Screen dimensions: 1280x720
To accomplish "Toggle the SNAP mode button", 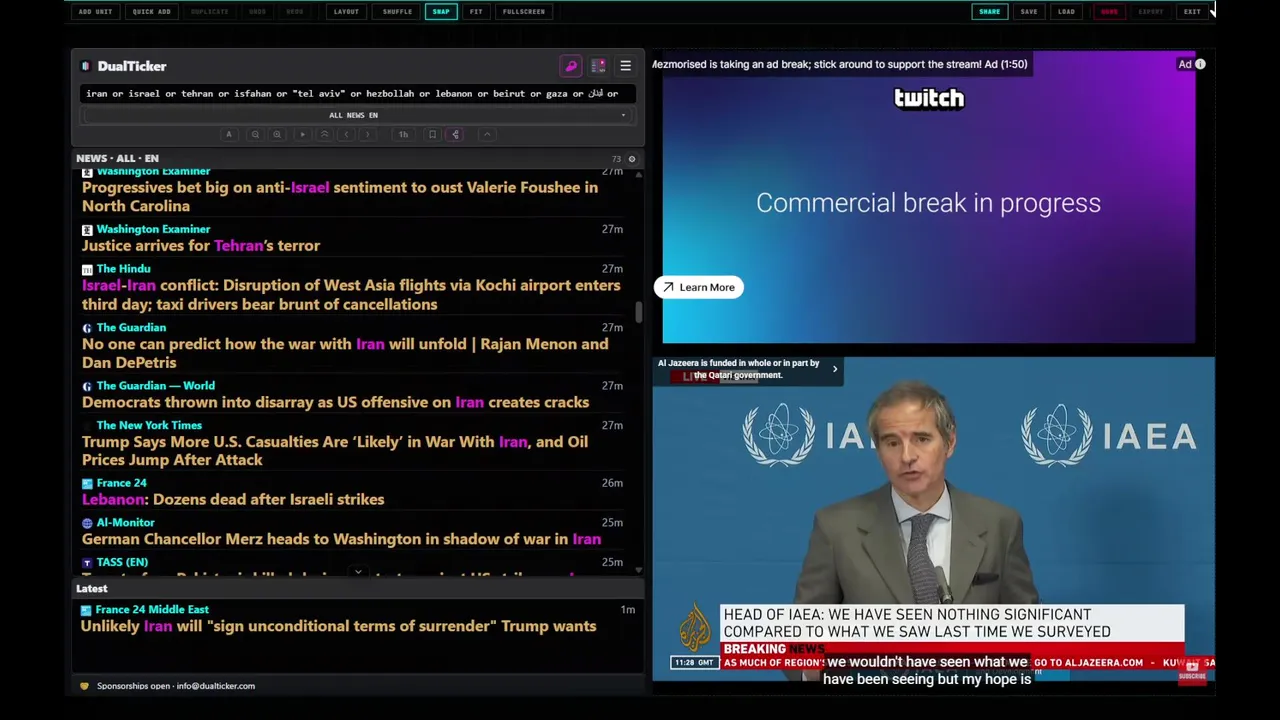I will click(x=441, y=12).
